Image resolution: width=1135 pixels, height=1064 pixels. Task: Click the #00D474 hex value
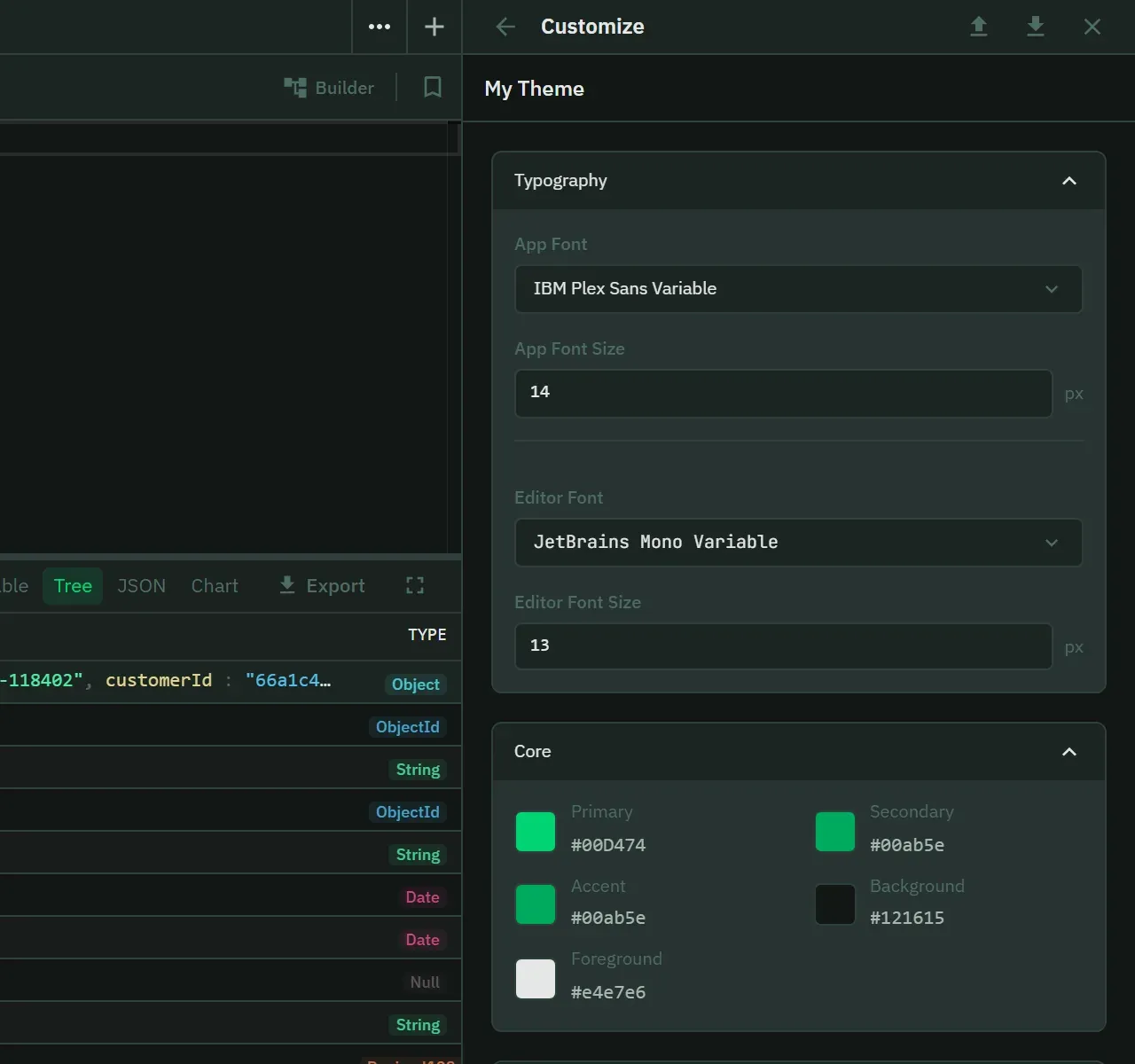[608, 845]
